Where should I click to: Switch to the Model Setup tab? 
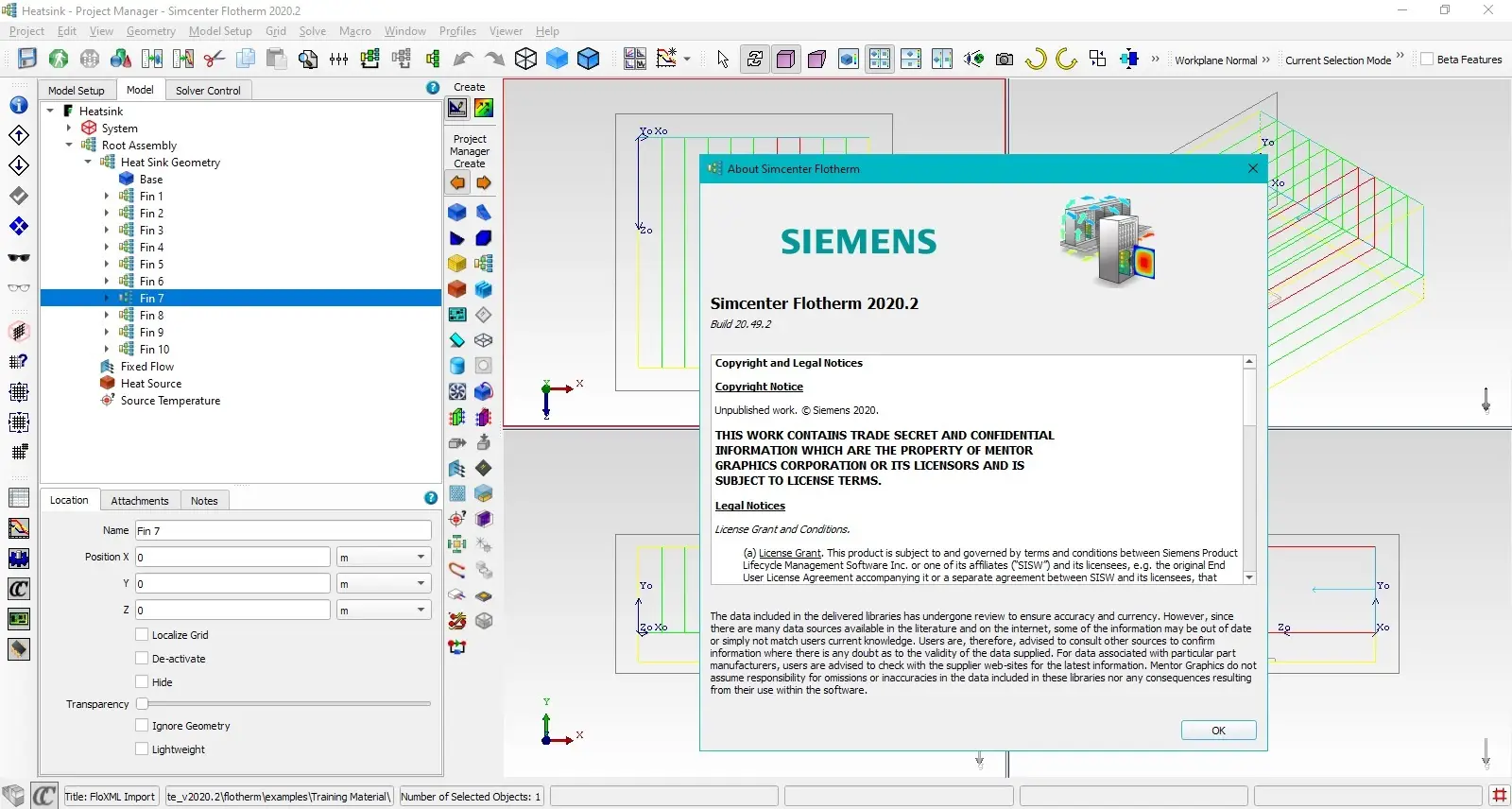[77, 91]
